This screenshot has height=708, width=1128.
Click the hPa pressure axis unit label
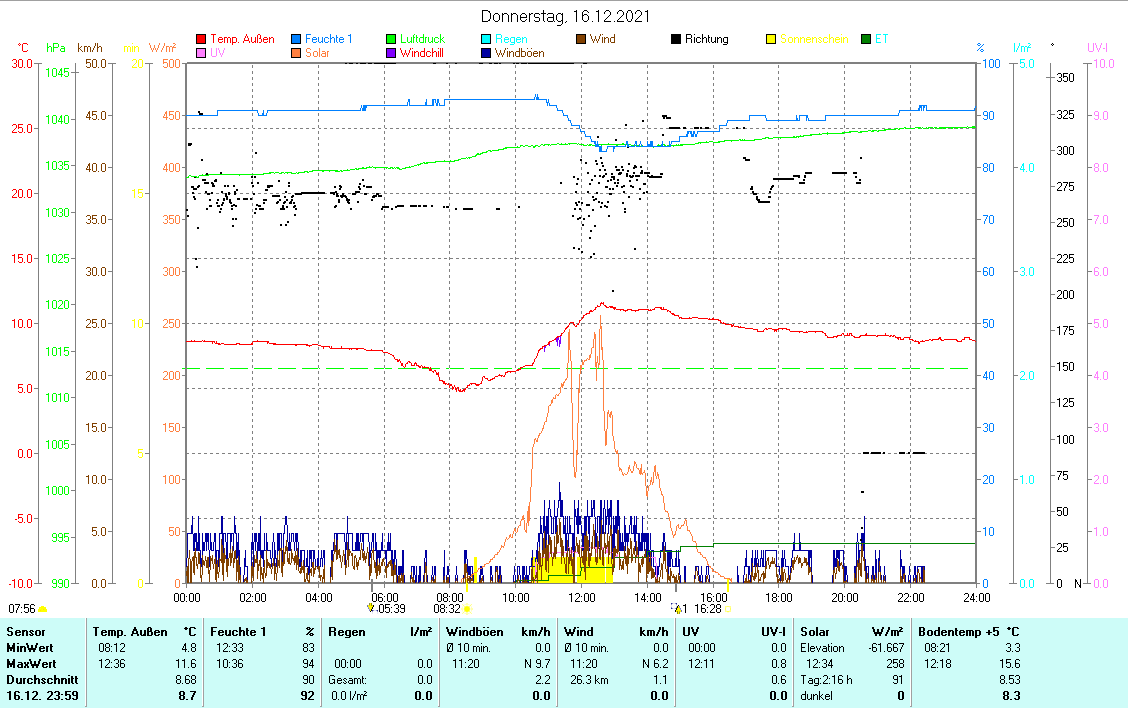click(x=57, y=47)
